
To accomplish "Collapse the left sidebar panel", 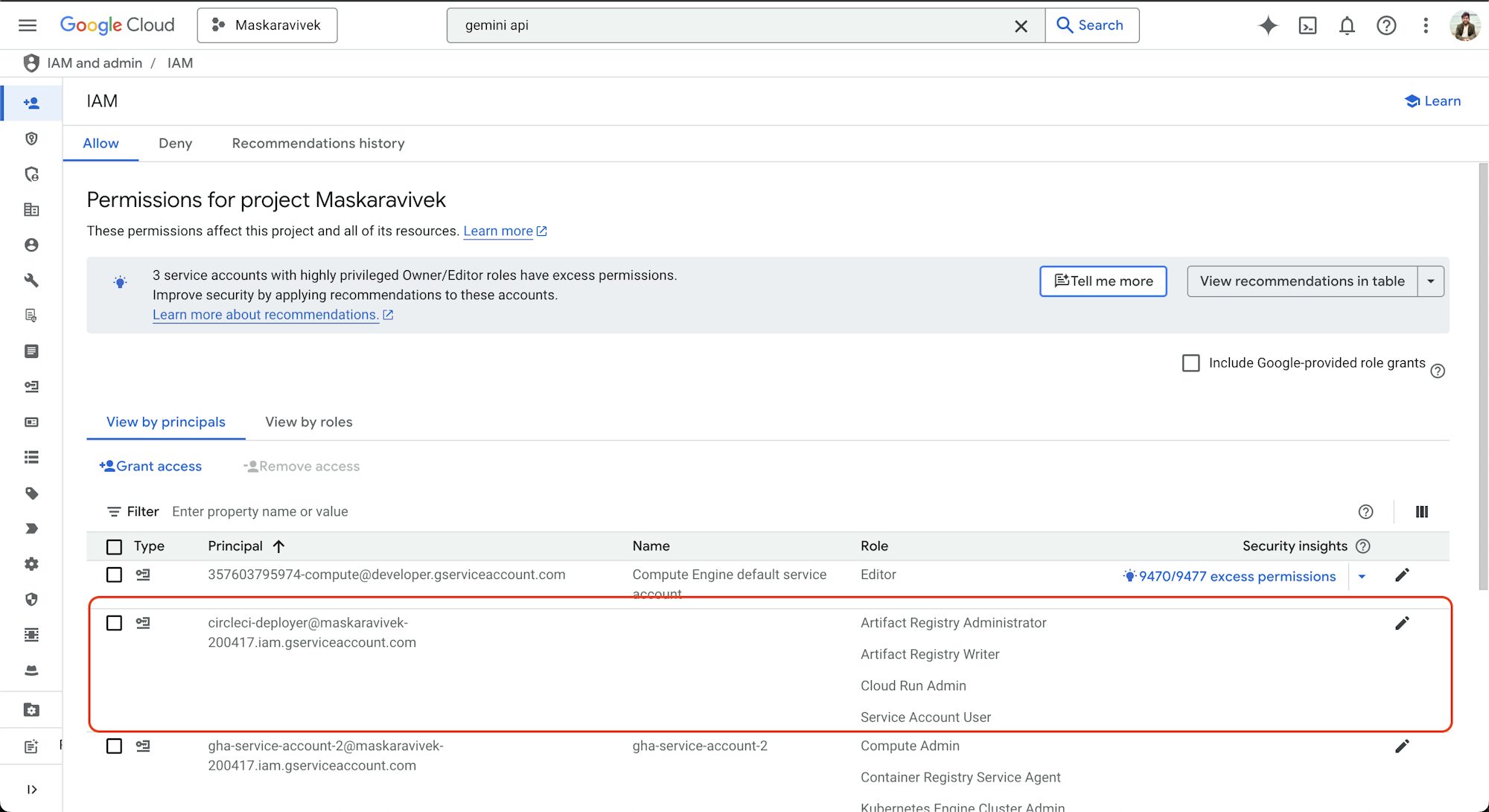I will (31, 789).
